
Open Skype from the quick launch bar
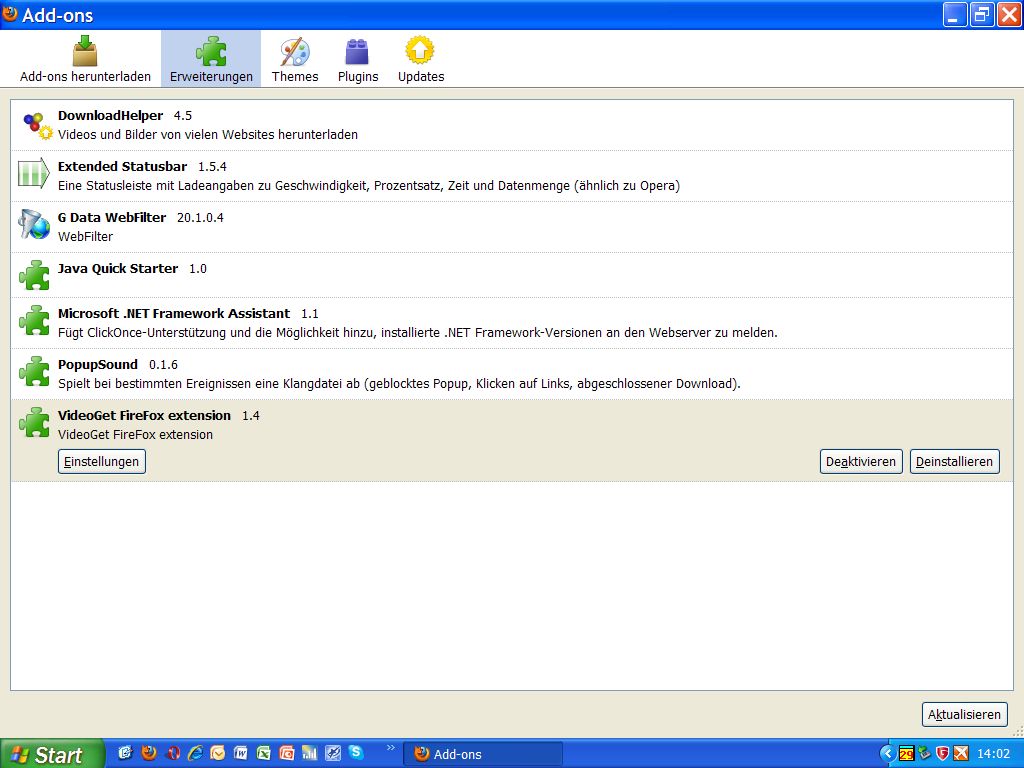pyautogui.click(x=357, y=753)
